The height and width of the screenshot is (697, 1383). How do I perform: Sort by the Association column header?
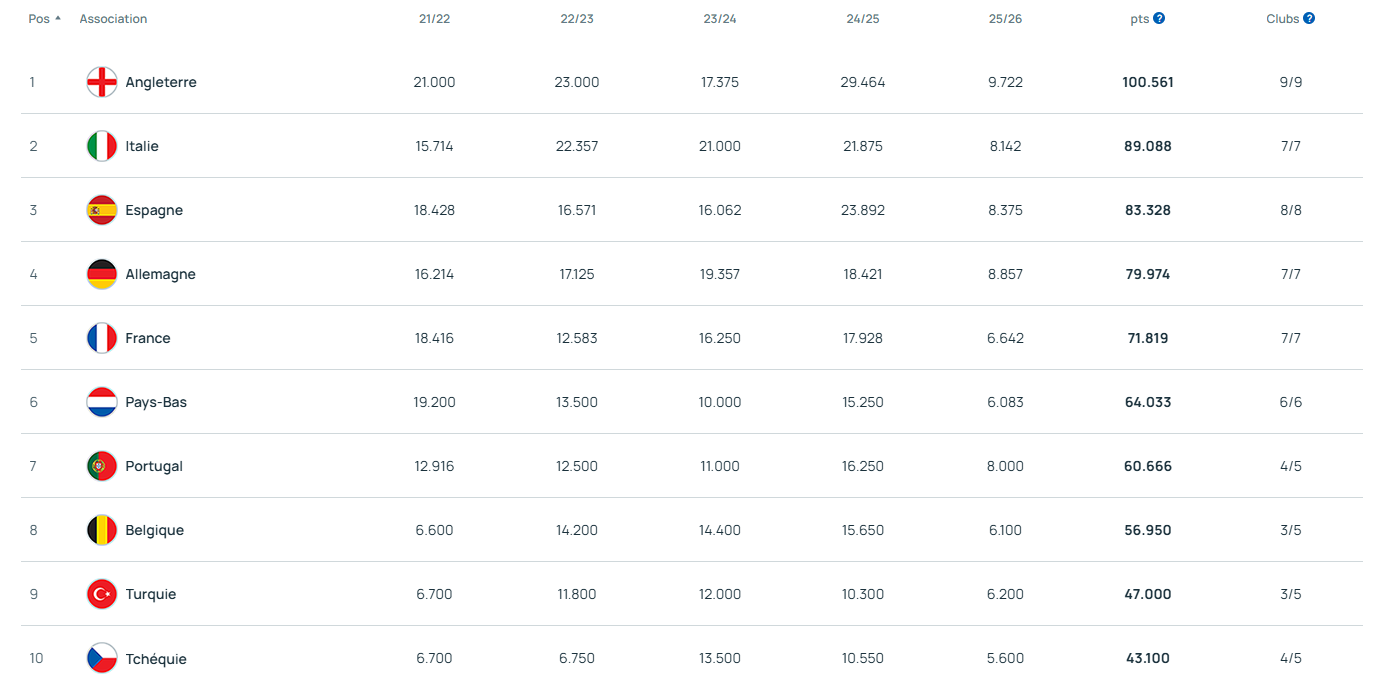tap(113, 19)
